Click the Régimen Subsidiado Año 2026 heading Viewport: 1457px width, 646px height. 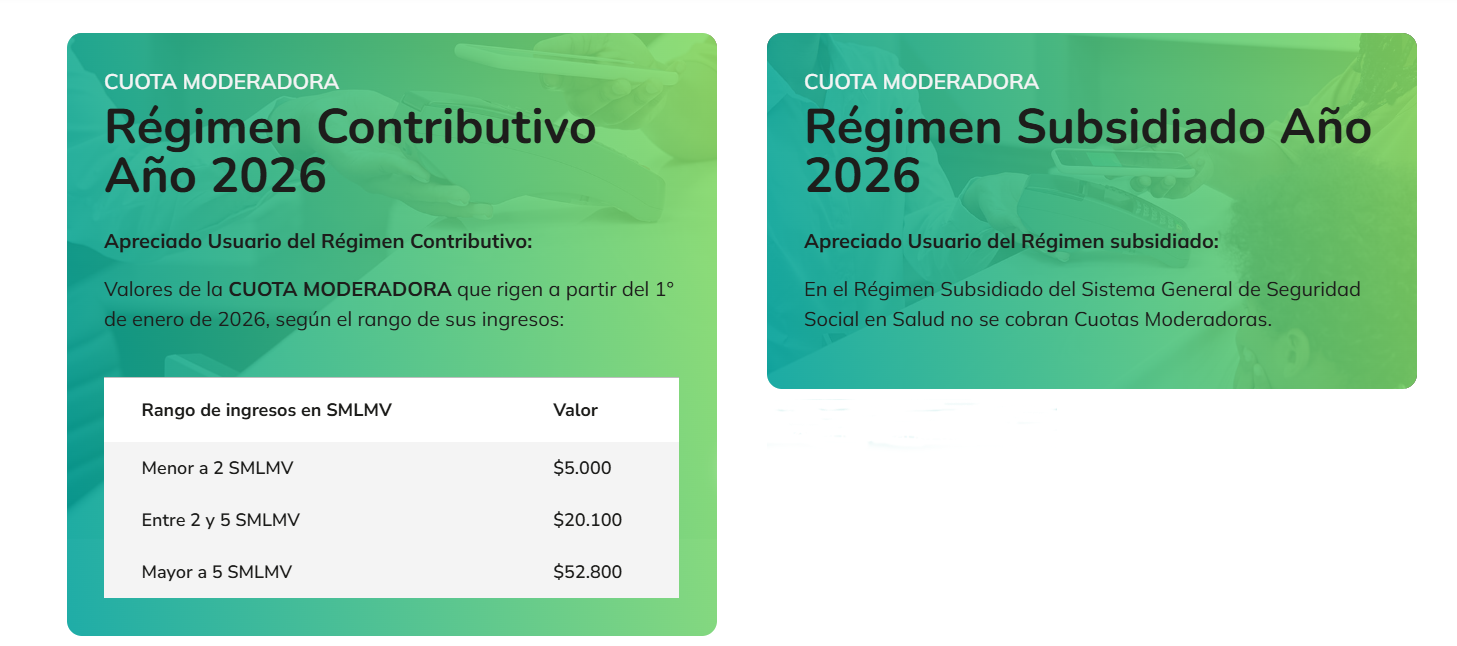point(1088,151)
